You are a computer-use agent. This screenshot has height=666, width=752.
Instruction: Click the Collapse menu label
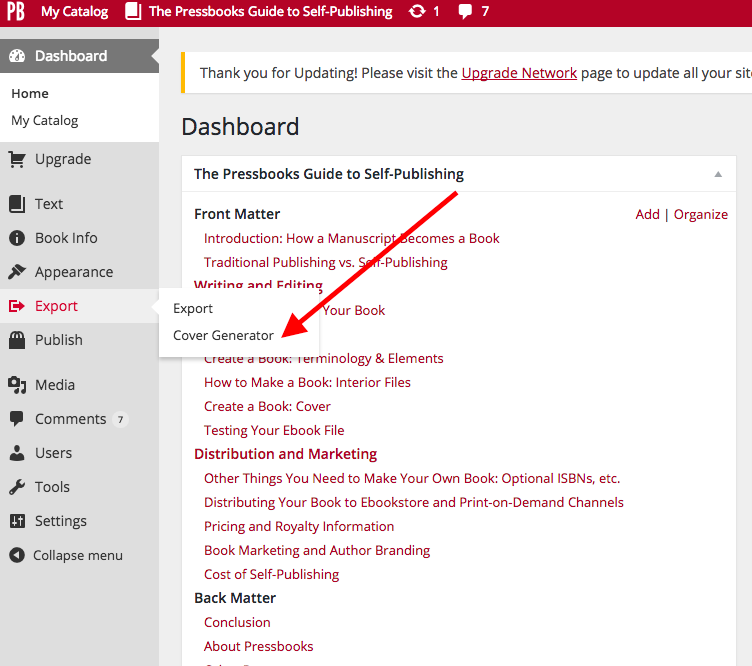tap(78, 555)
